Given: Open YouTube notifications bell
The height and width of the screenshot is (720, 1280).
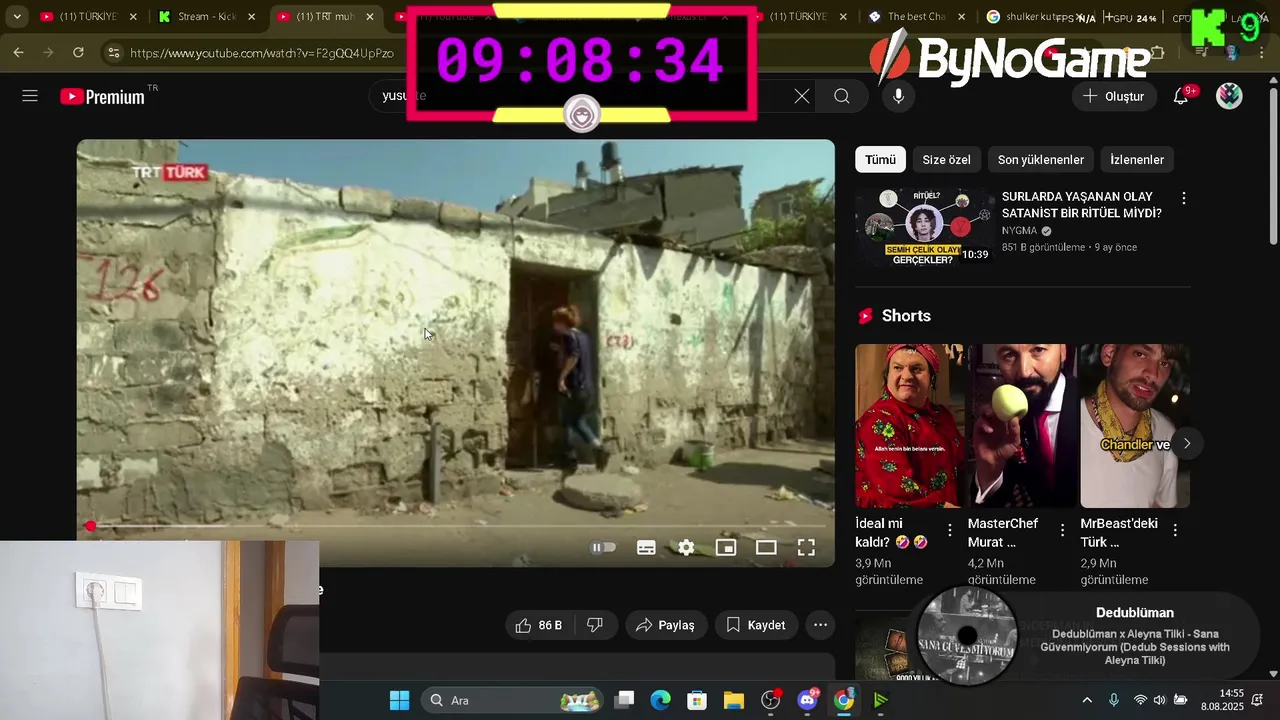Looking at the screenshot, I should [x=1181, y=96].
